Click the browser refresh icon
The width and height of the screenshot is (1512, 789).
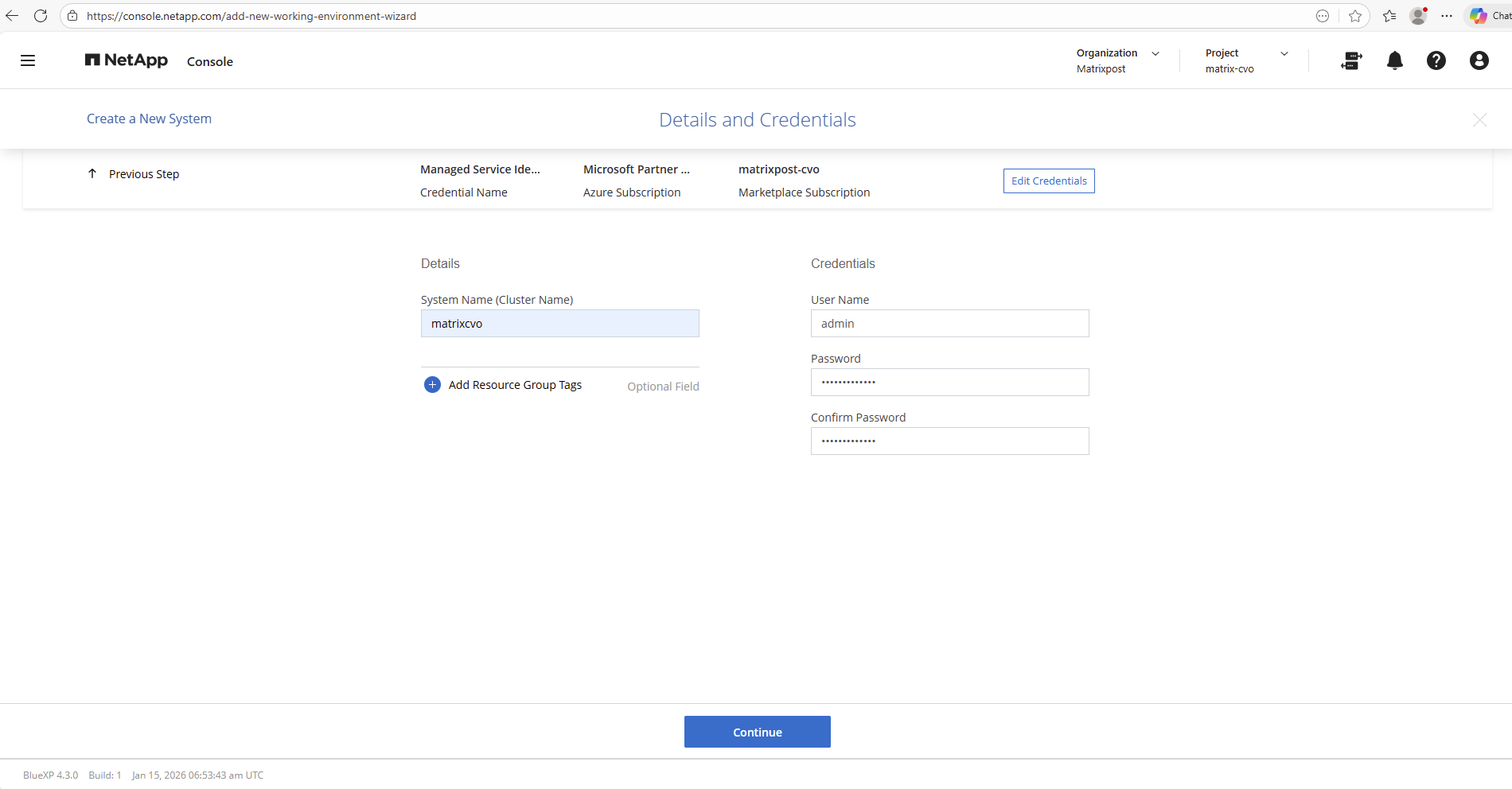(x=41, y=16)
